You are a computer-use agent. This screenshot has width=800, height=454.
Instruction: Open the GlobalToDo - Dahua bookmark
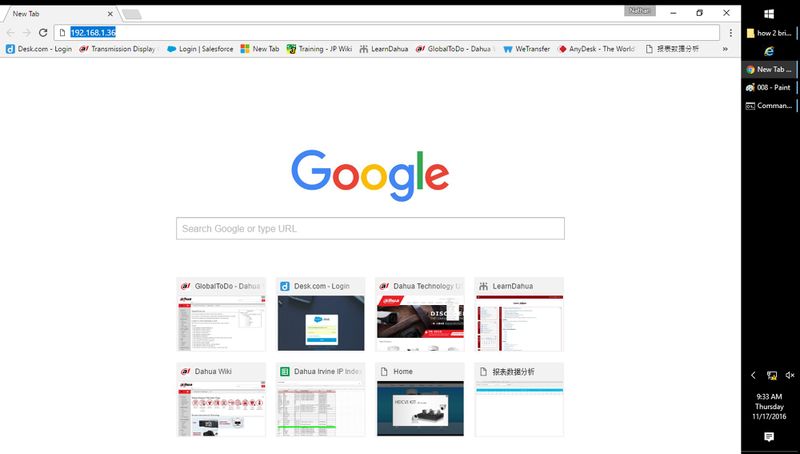click(x=455, y=49)
